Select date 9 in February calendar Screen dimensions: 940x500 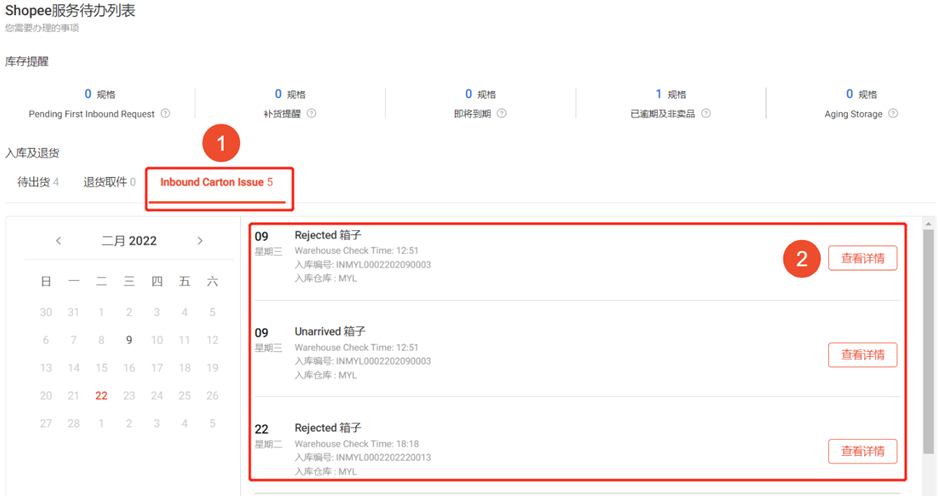(129, 340)
